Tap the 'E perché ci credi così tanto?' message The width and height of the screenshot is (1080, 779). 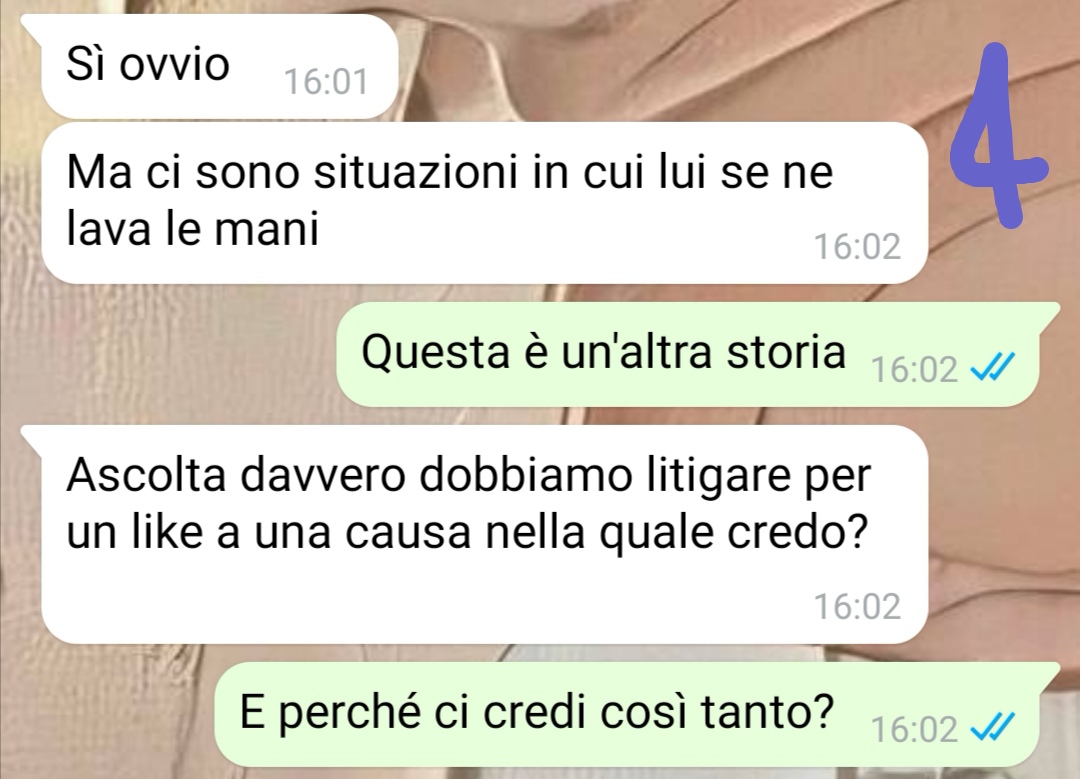coord(636,714)
